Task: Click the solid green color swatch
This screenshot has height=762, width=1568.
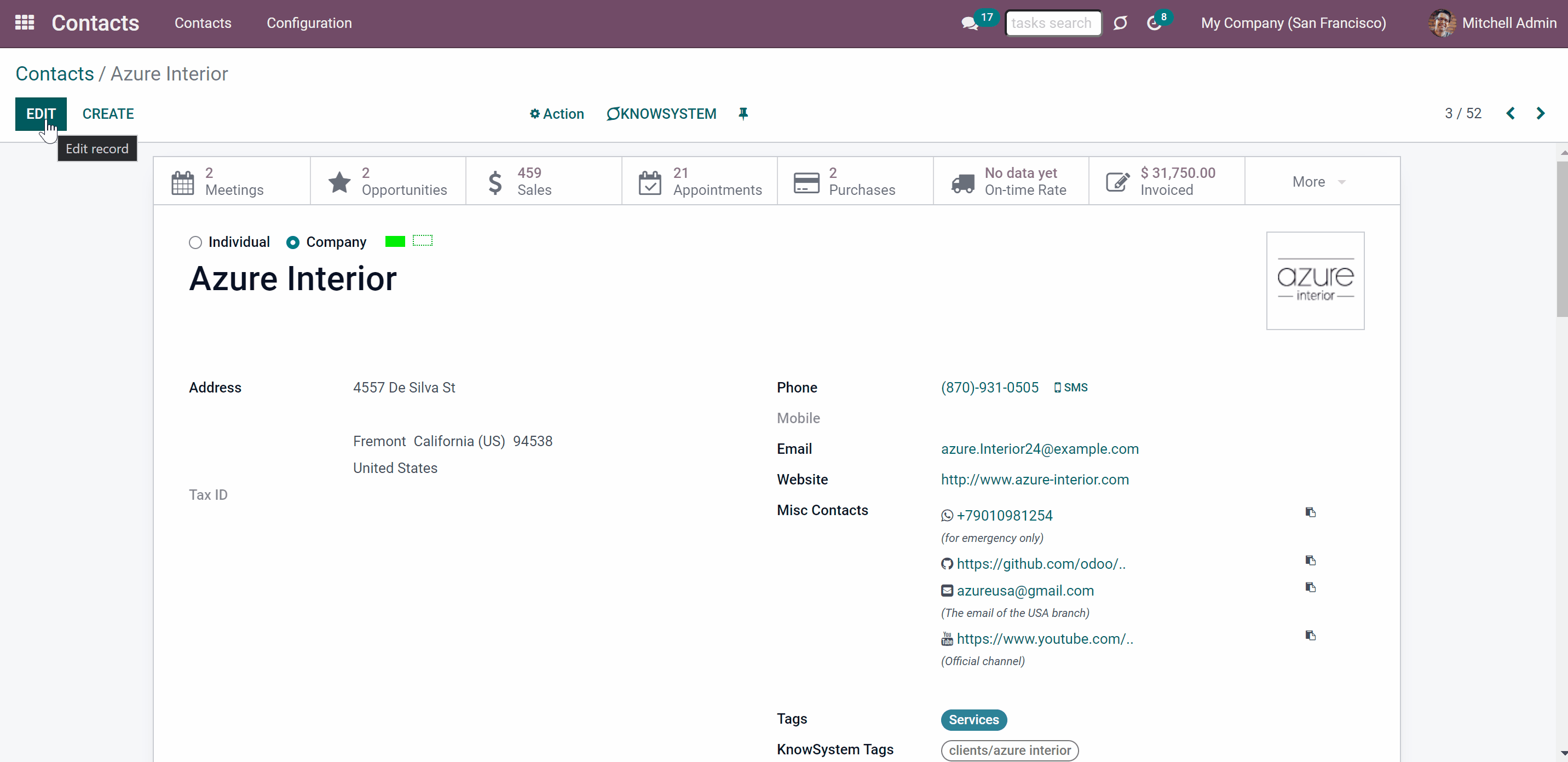Action: point(395,241)
